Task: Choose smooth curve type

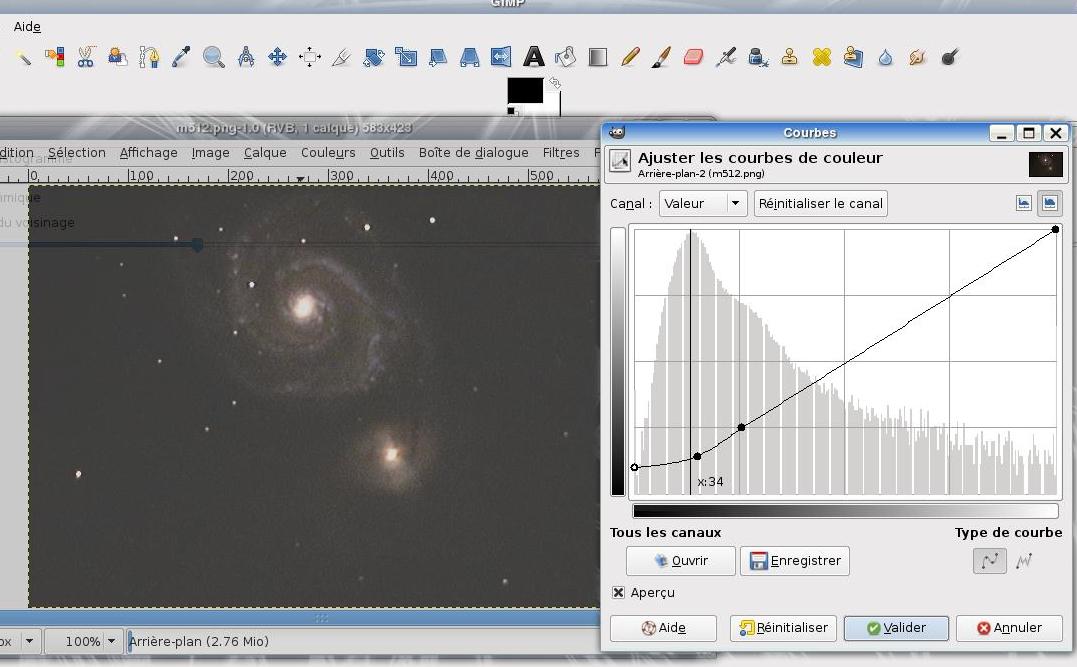Action: click(990, 561)
